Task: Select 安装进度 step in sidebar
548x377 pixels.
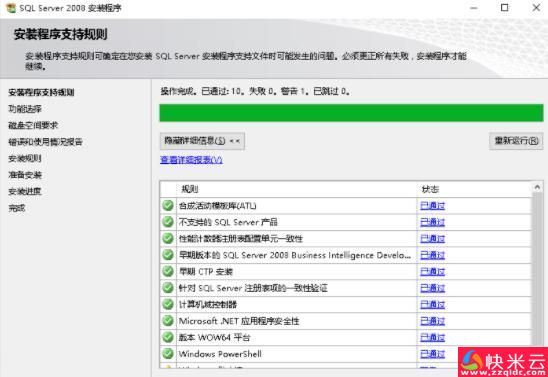Action: [x=25, y=191]
